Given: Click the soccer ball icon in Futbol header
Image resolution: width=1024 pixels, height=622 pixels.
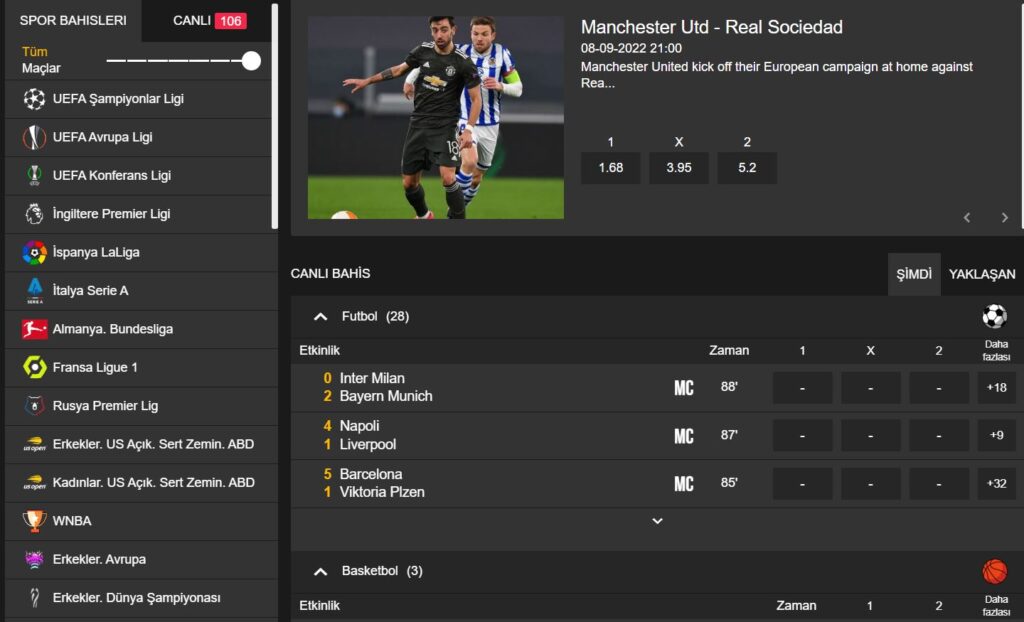Looking at the screenshot, I should tap(994, 316).
